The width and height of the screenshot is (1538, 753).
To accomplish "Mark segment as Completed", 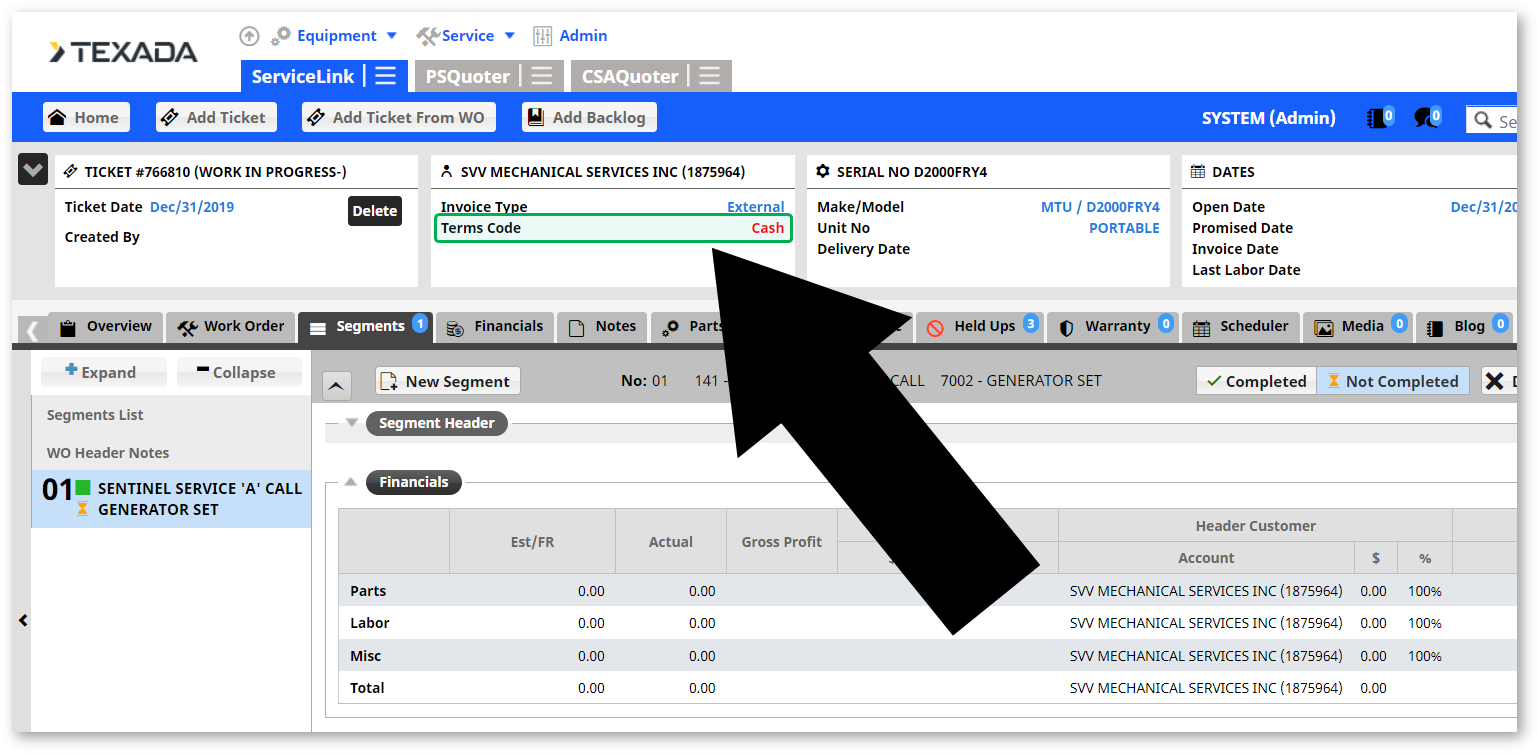I will coord(1257,381).
